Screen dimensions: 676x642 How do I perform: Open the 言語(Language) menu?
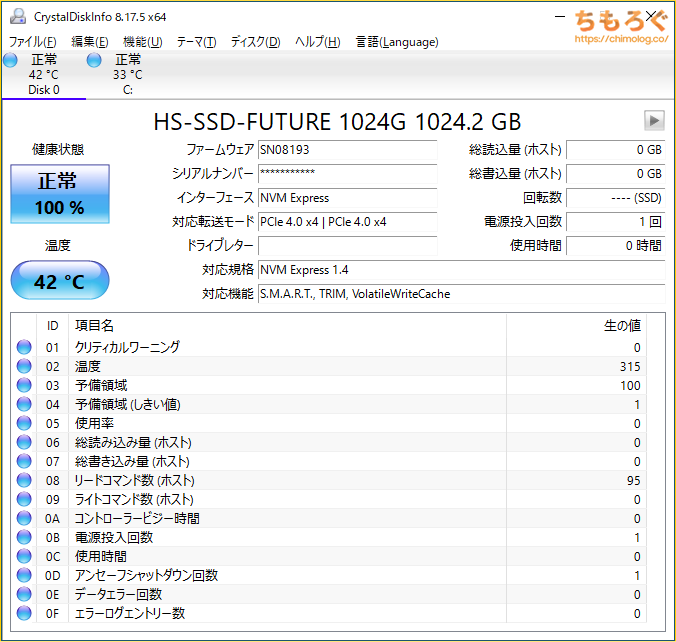coord(397,42)
